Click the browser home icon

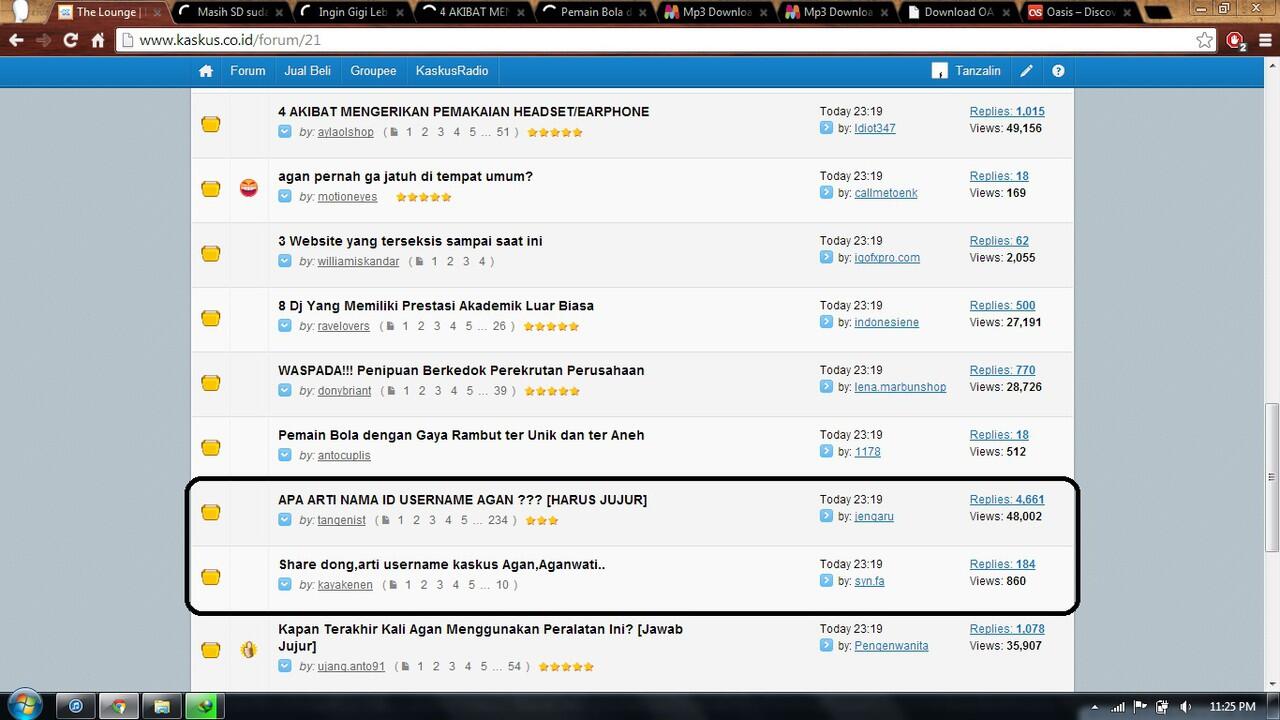(98, 41)
